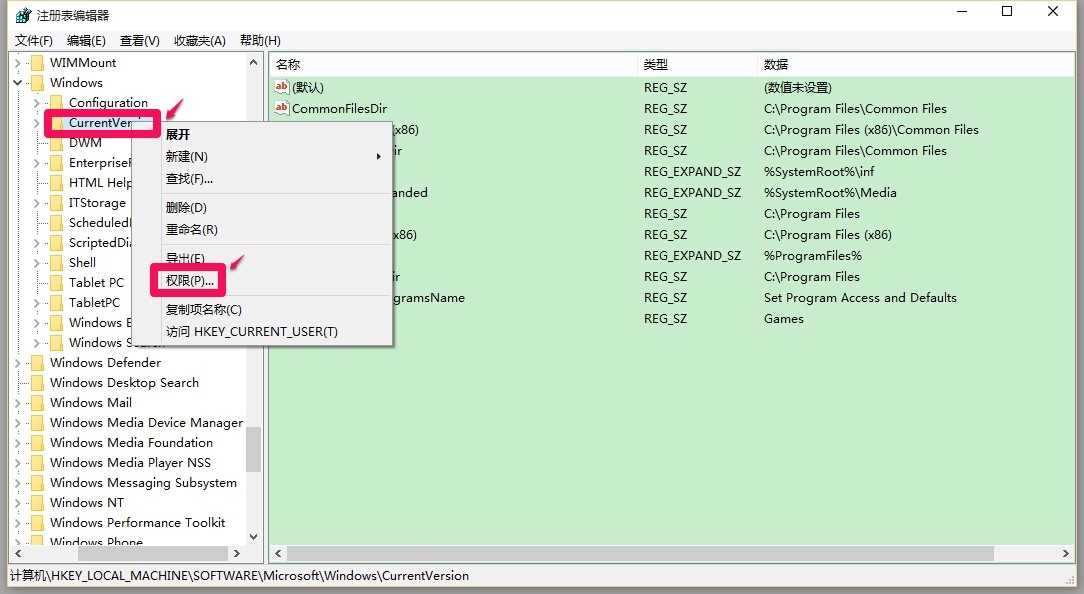
Task: Click the tree pane vertical scrollbar thumb
Action: [x=253, y=448]
